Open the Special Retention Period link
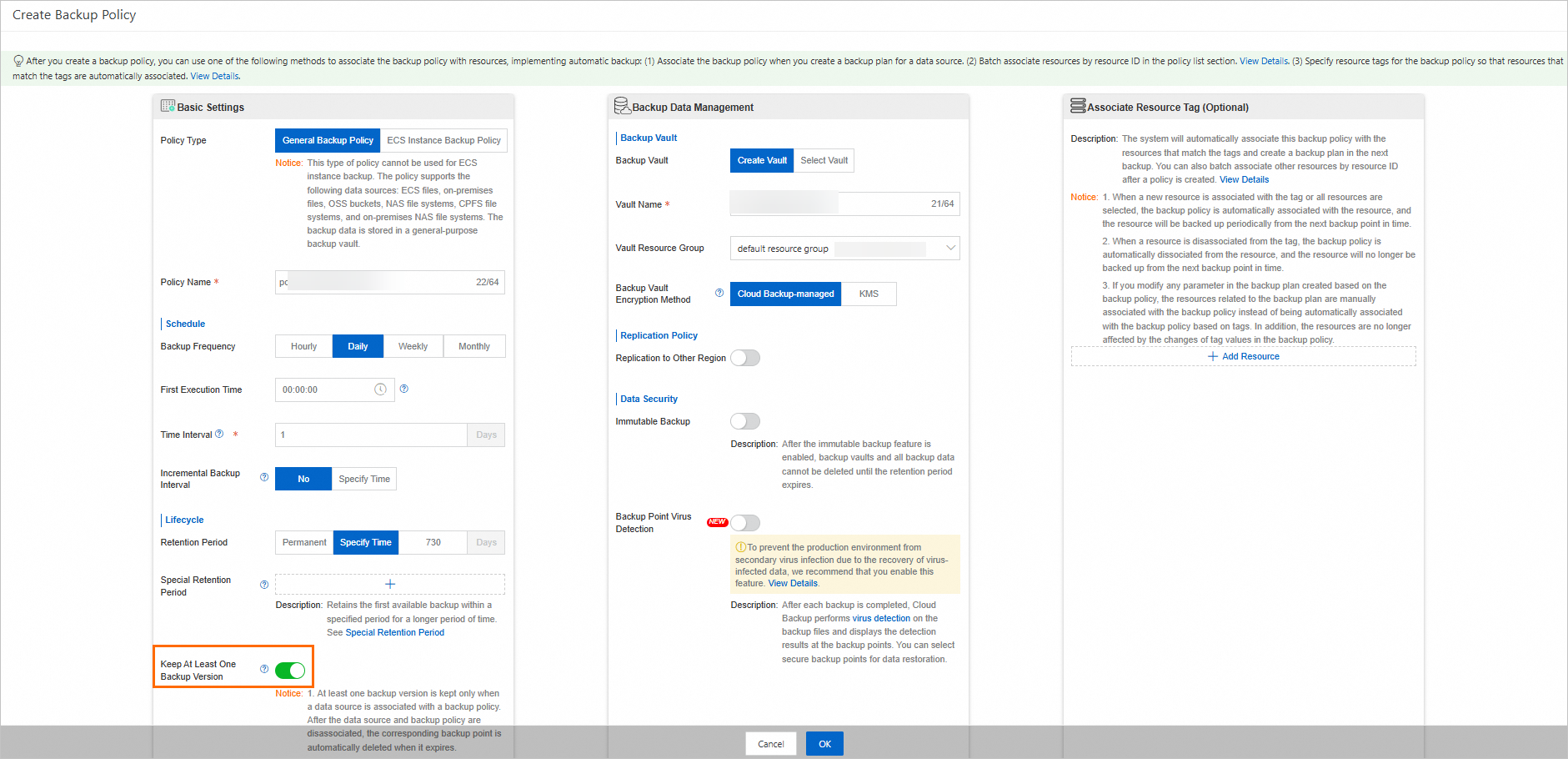Screen dimensions: 1568x759 [x=395, y=632]
